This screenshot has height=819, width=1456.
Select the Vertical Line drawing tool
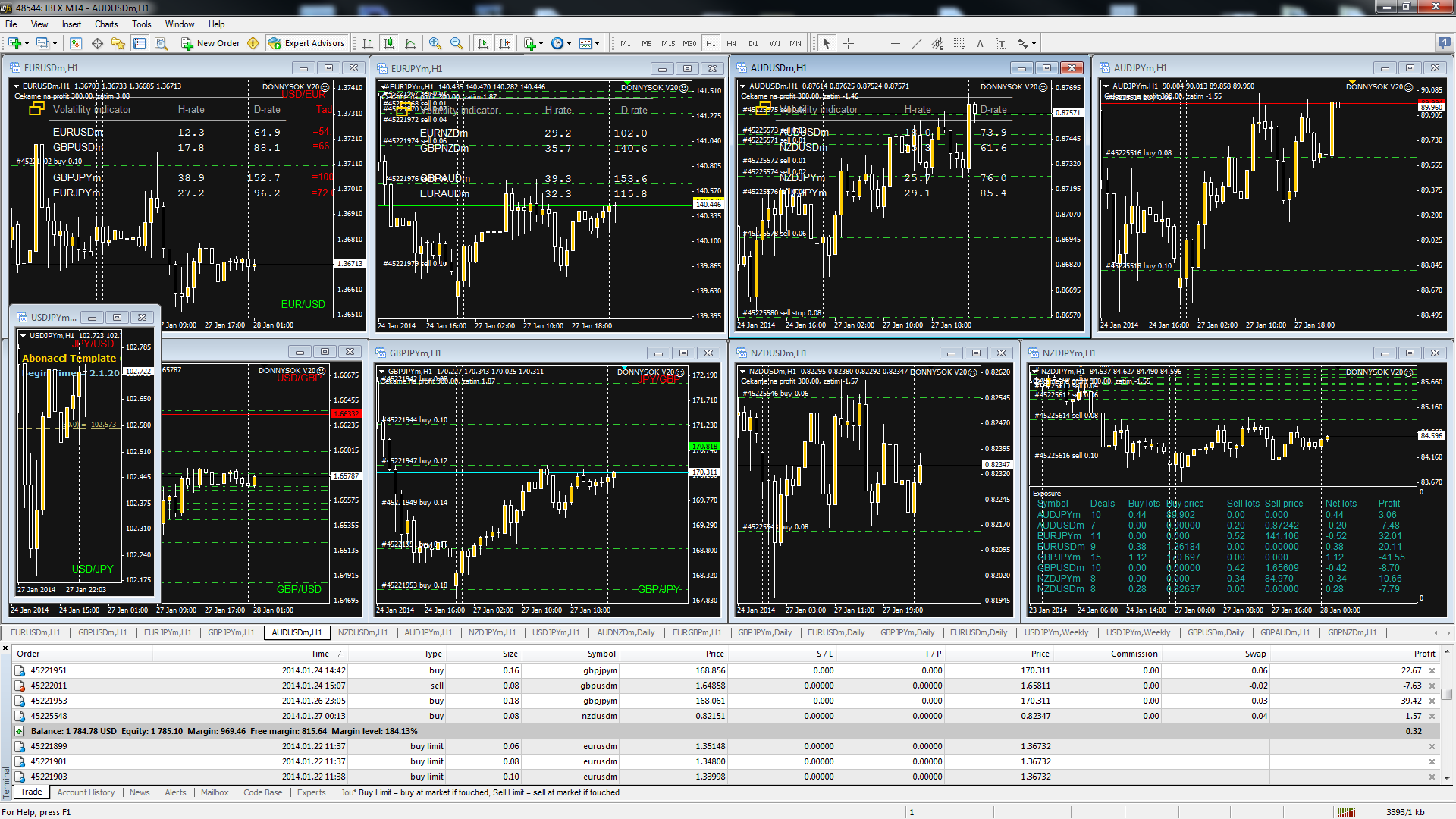[x=874, y=43]
